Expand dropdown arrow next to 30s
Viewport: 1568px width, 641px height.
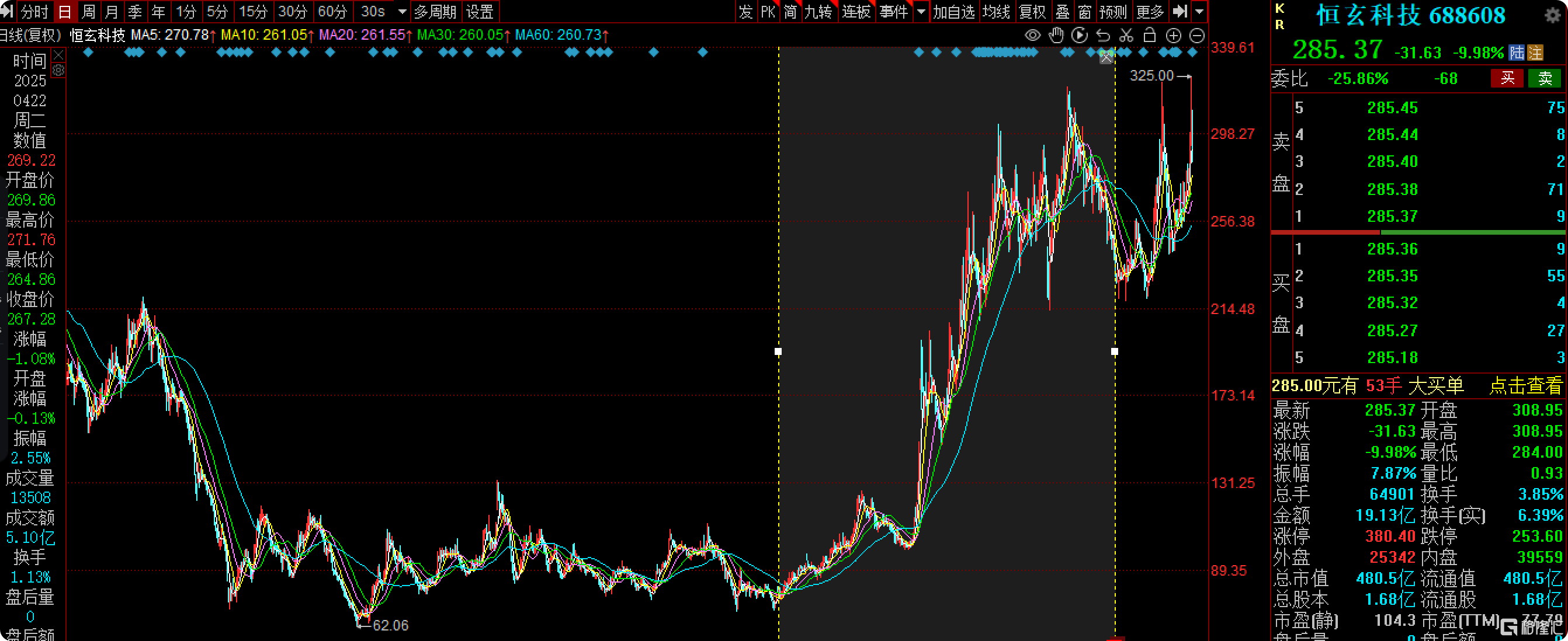(402, 12)
